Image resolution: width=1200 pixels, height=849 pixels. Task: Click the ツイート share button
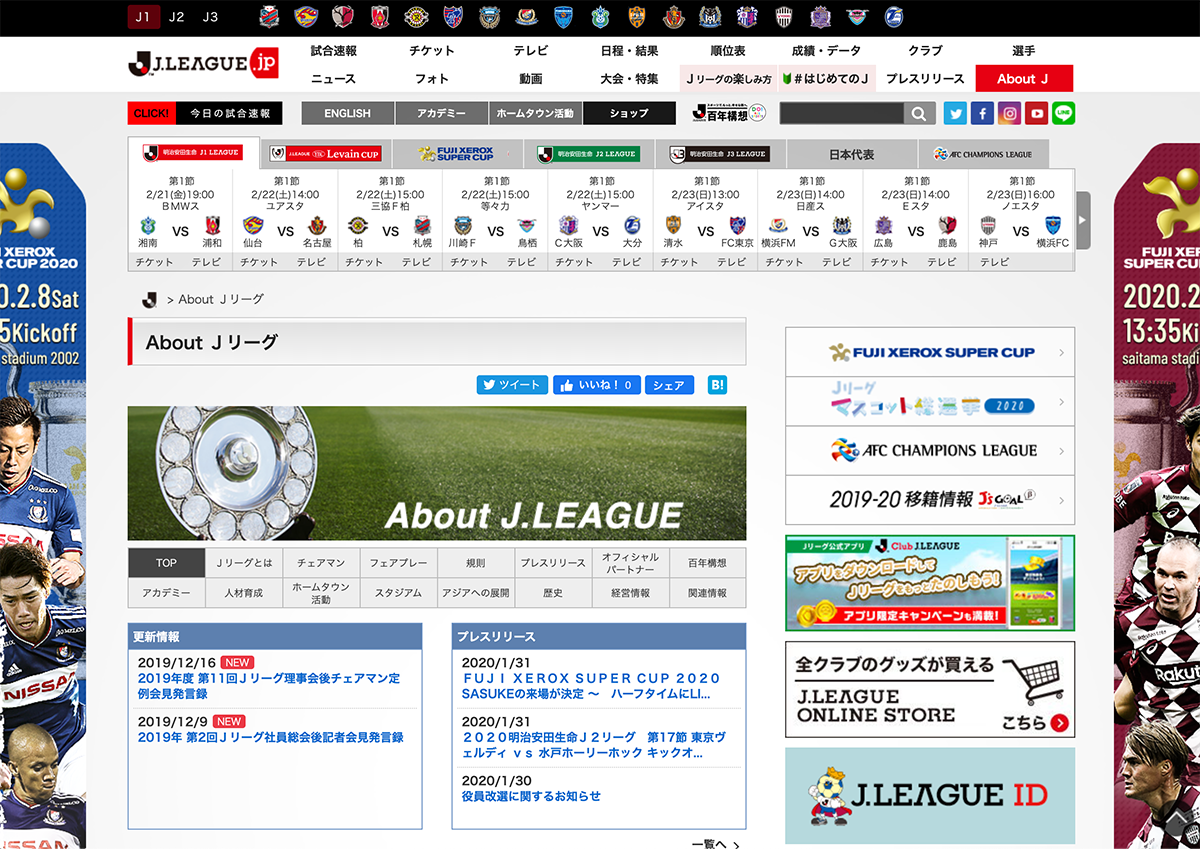click(x=512, y=385)
